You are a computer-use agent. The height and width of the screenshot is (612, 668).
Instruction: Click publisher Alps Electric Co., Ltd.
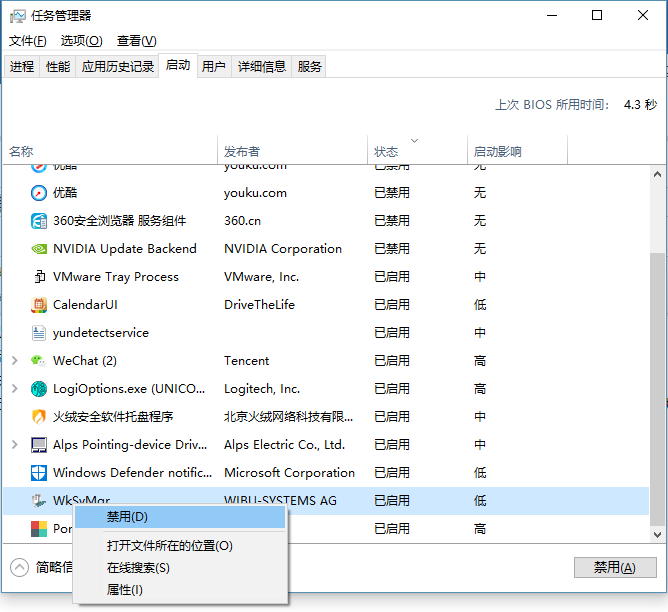(x=284, y=445)
